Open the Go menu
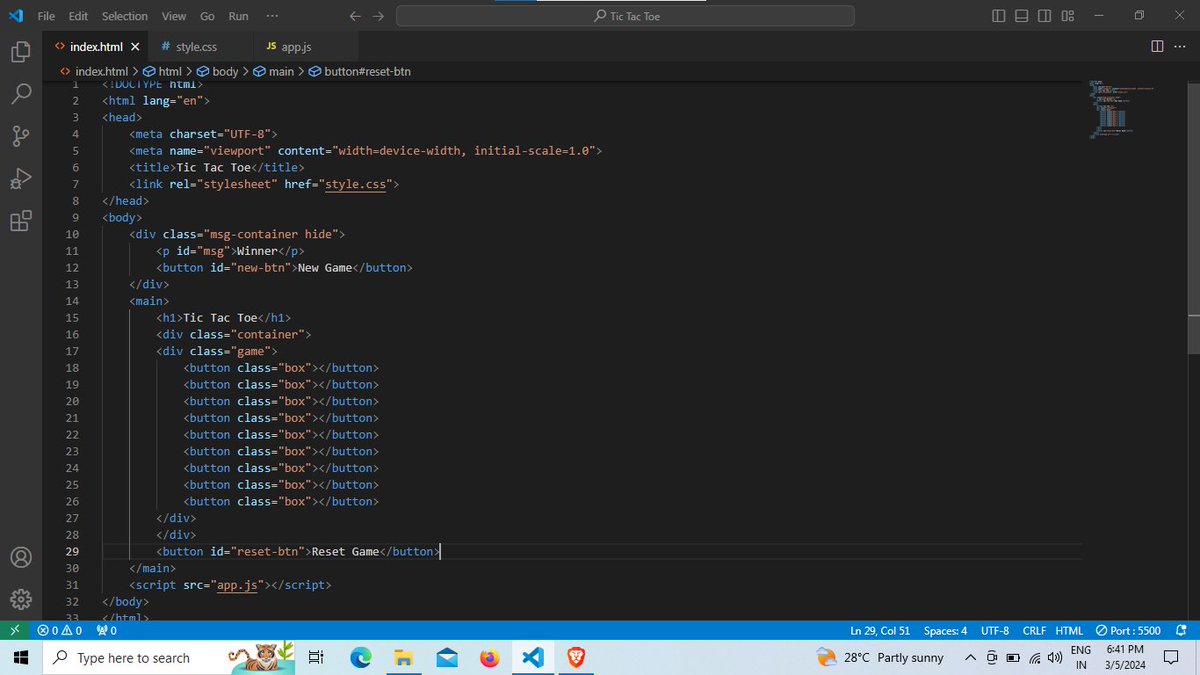The image size is (1200, 675). pos(207,16)
